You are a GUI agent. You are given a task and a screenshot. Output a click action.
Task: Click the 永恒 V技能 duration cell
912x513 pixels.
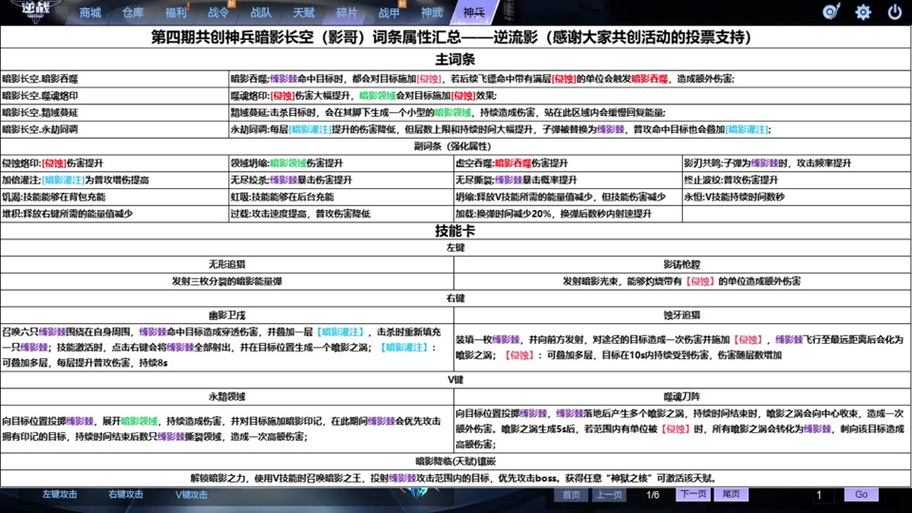(797, 197)
